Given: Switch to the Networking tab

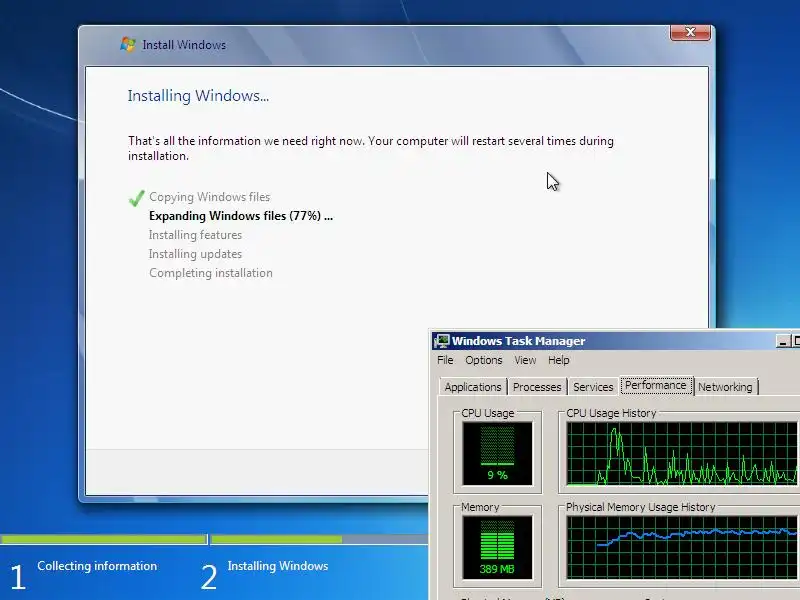Looking at the screenshot, I should coord(725,387).
